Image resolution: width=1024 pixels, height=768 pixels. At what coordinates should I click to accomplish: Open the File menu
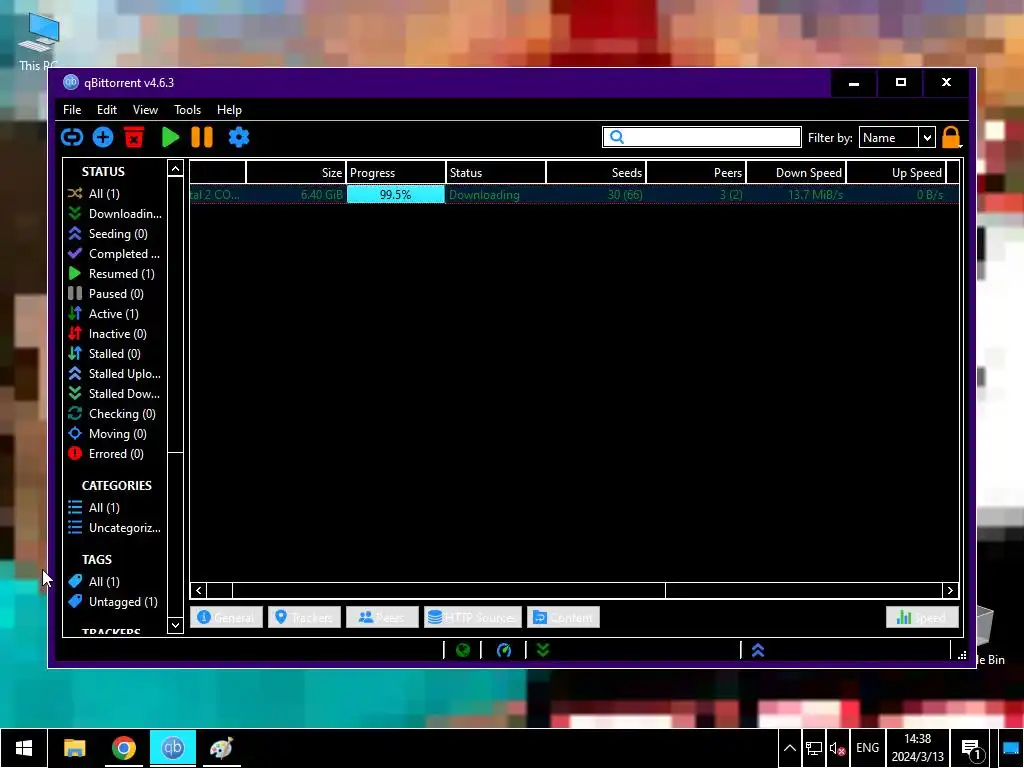pos(72,110)
